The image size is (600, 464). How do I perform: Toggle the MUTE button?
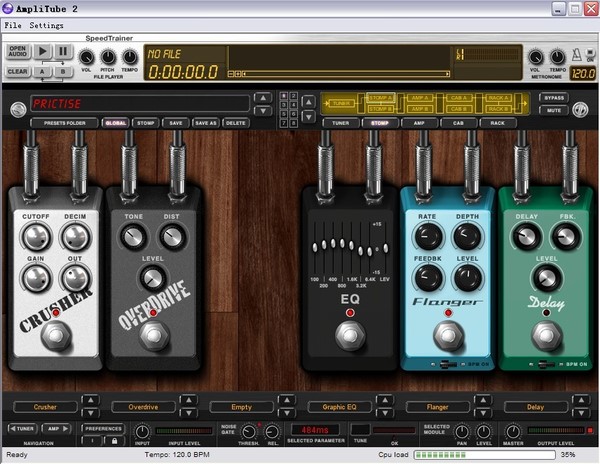pyautogui.click(x=554, y=111)
